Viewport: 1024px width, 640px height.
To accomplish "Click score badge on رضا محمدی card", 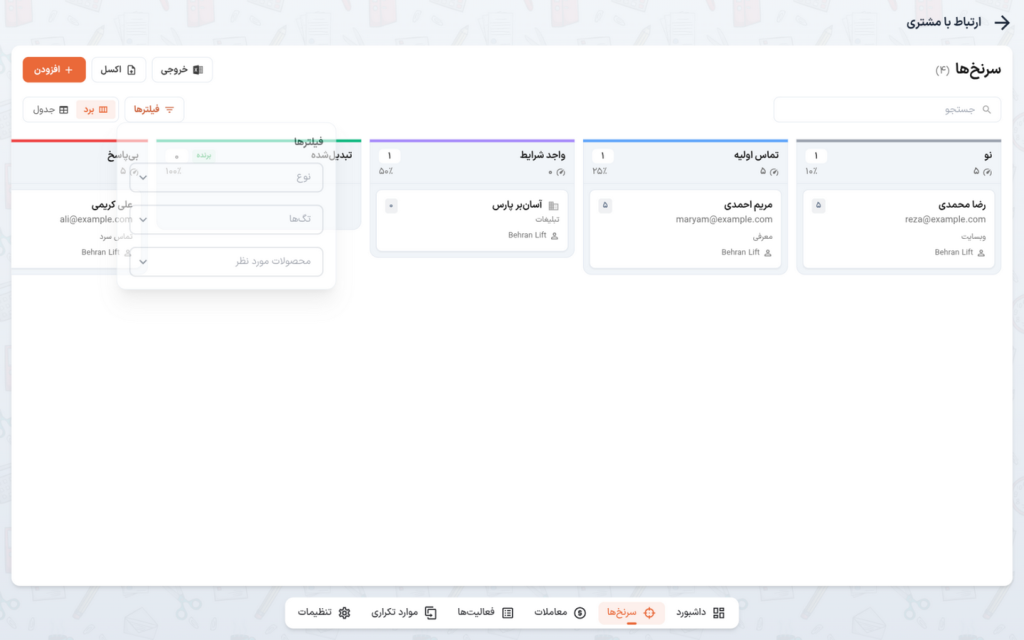I will pos(818,205).
